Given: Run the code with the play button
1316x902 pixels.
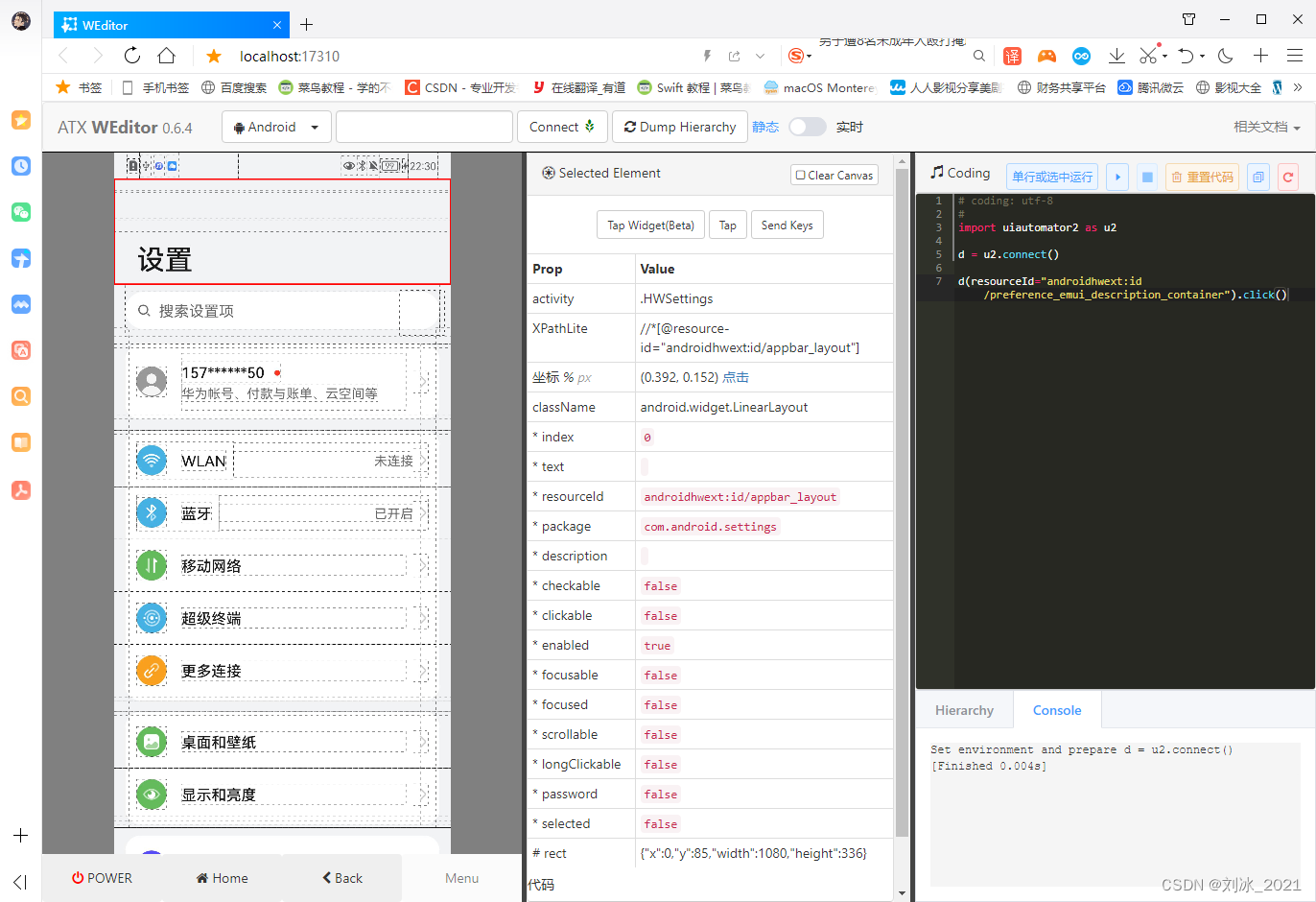Looking at the screenshot, I should tap(1117, 177).
